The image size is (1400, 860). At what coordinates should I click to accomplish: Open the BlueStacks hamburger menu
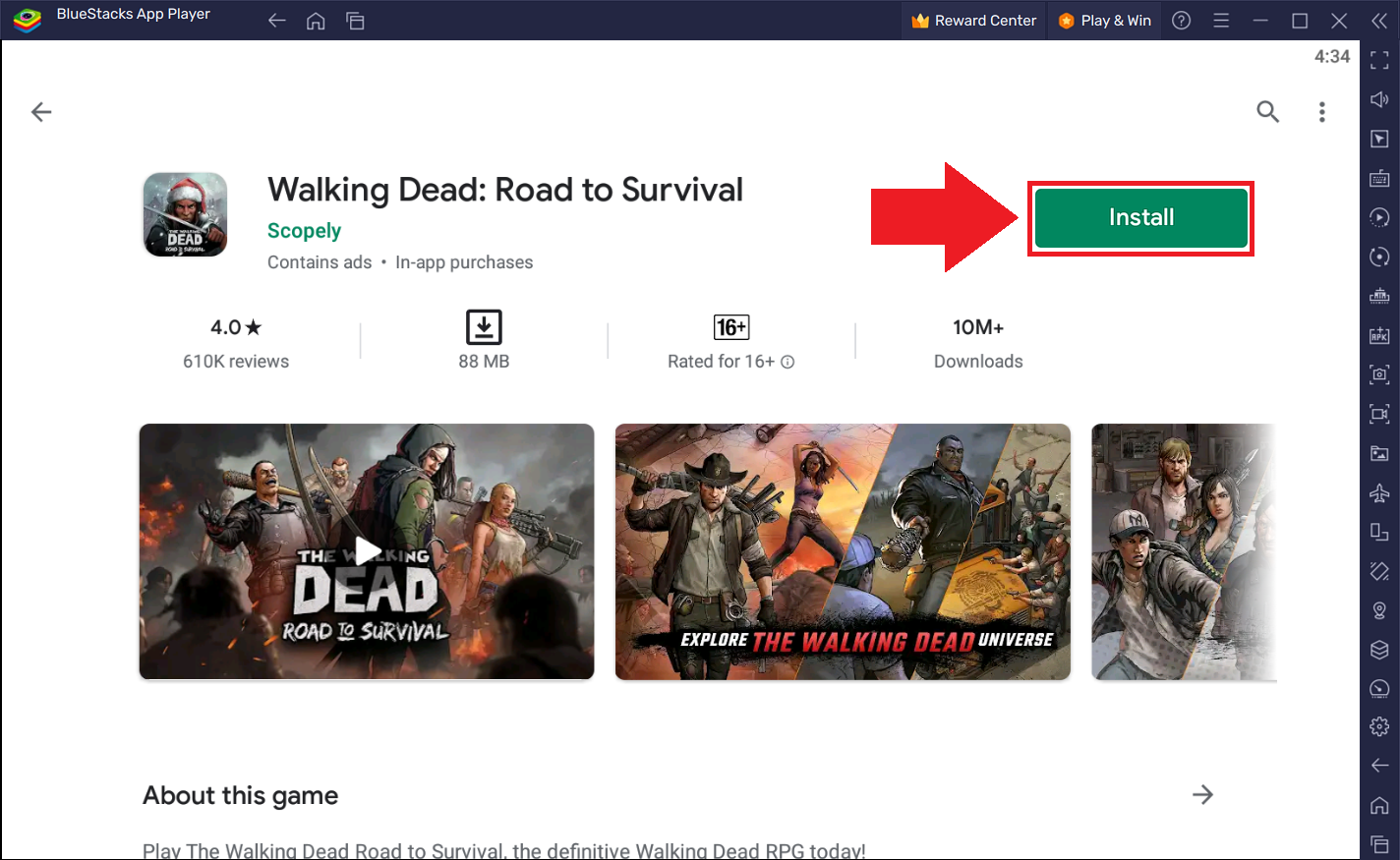pos(1221,21)
